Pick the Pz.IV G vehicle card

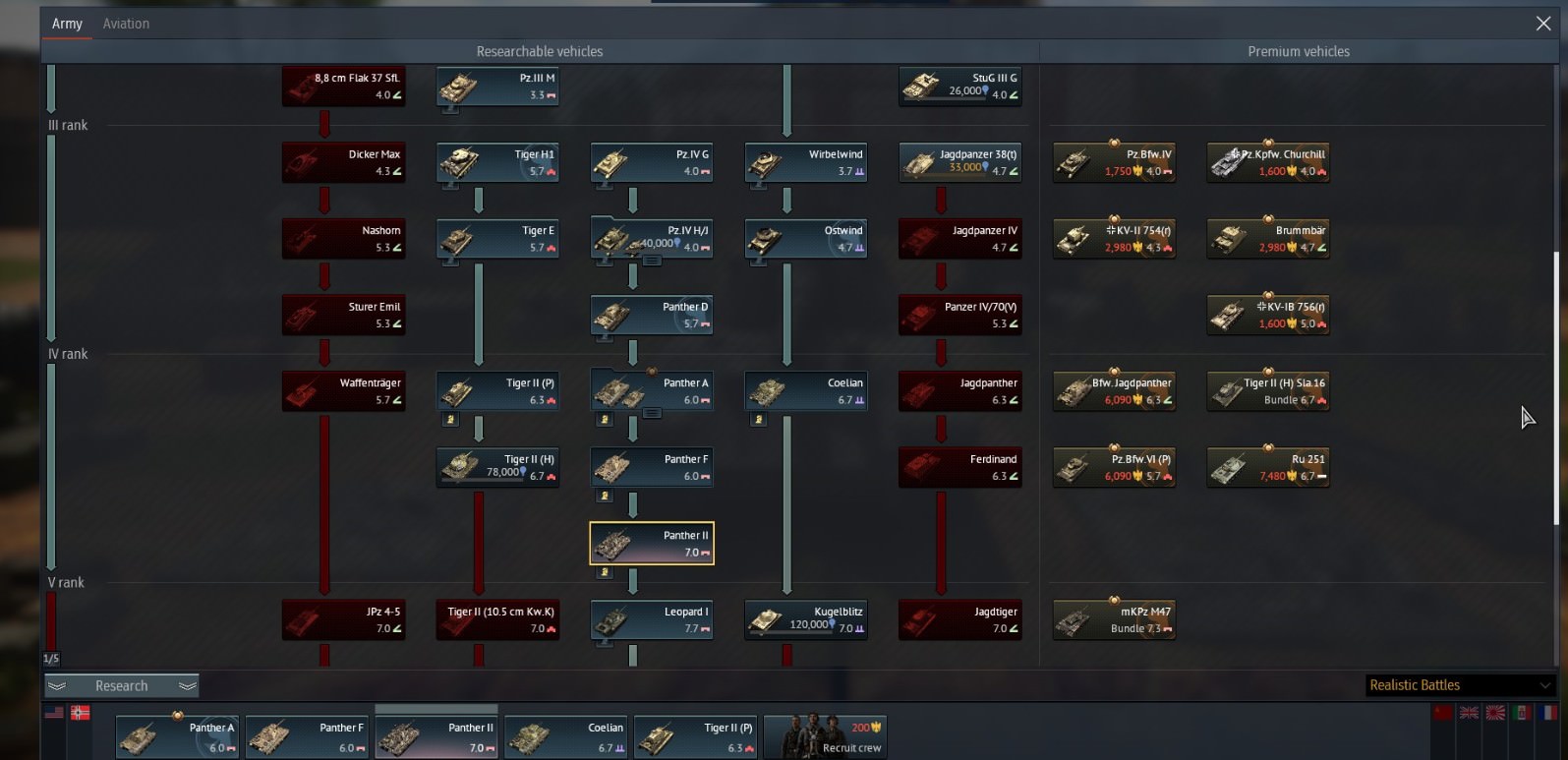point(652,162)
